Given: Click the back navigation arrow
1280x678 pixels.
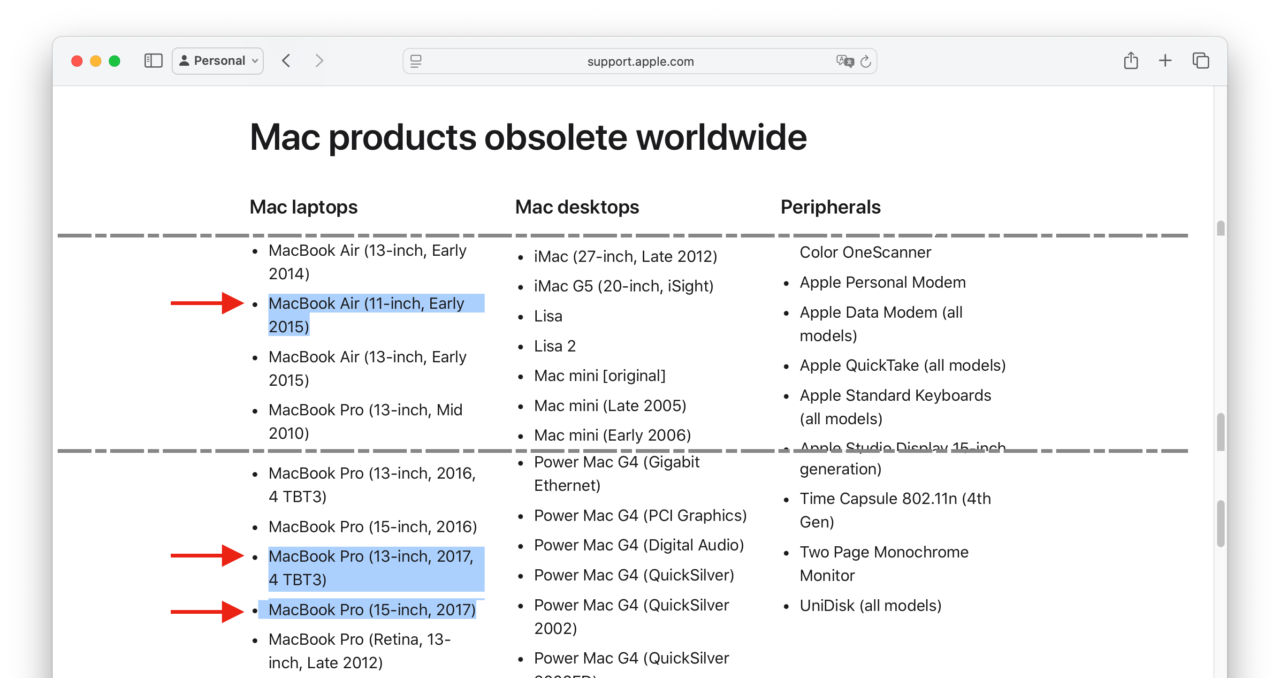Looking at the screenshot, I should tap(286, 60).
